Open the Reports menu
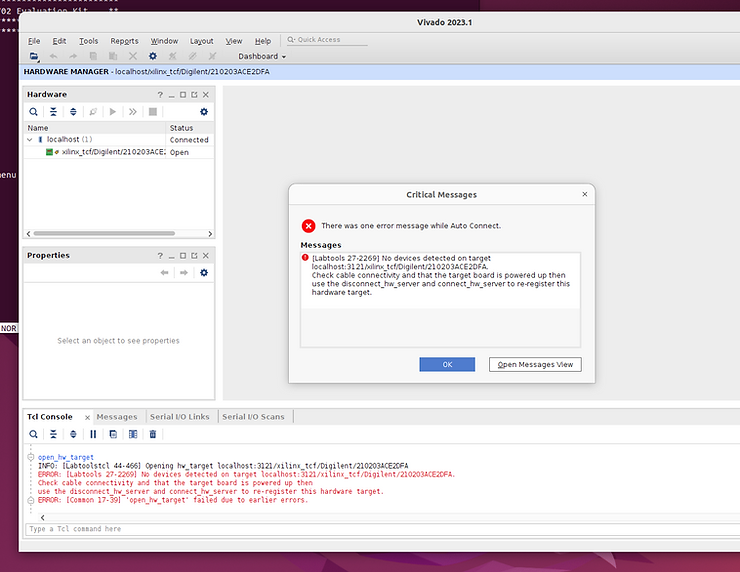The height and width of the screenshot is (572, 740). pos(124,41)
